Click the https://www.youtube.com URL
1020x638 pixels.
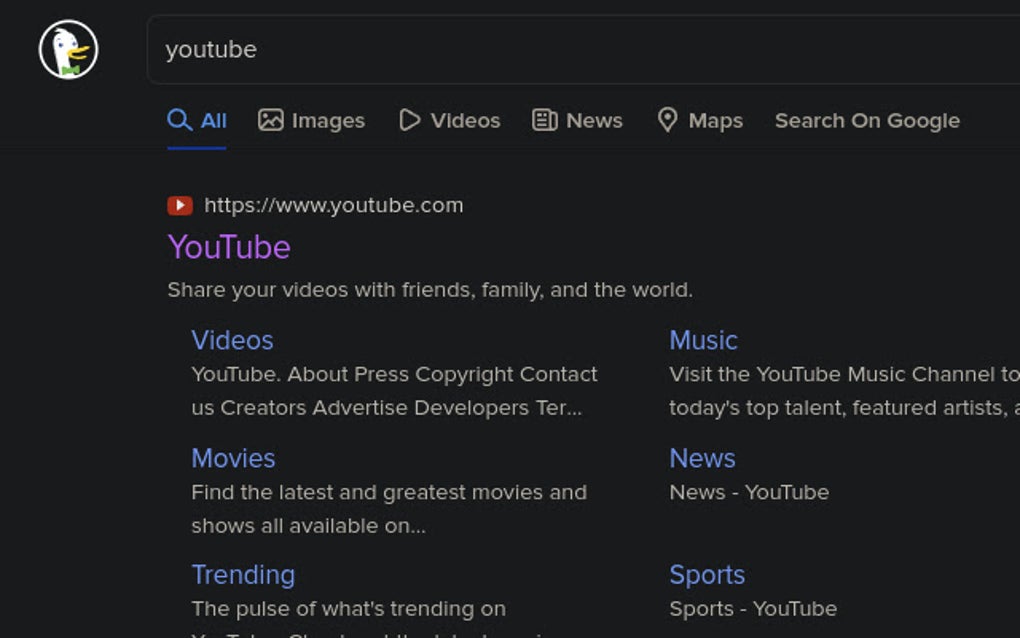pyautogui.click(x=333, y=205)
